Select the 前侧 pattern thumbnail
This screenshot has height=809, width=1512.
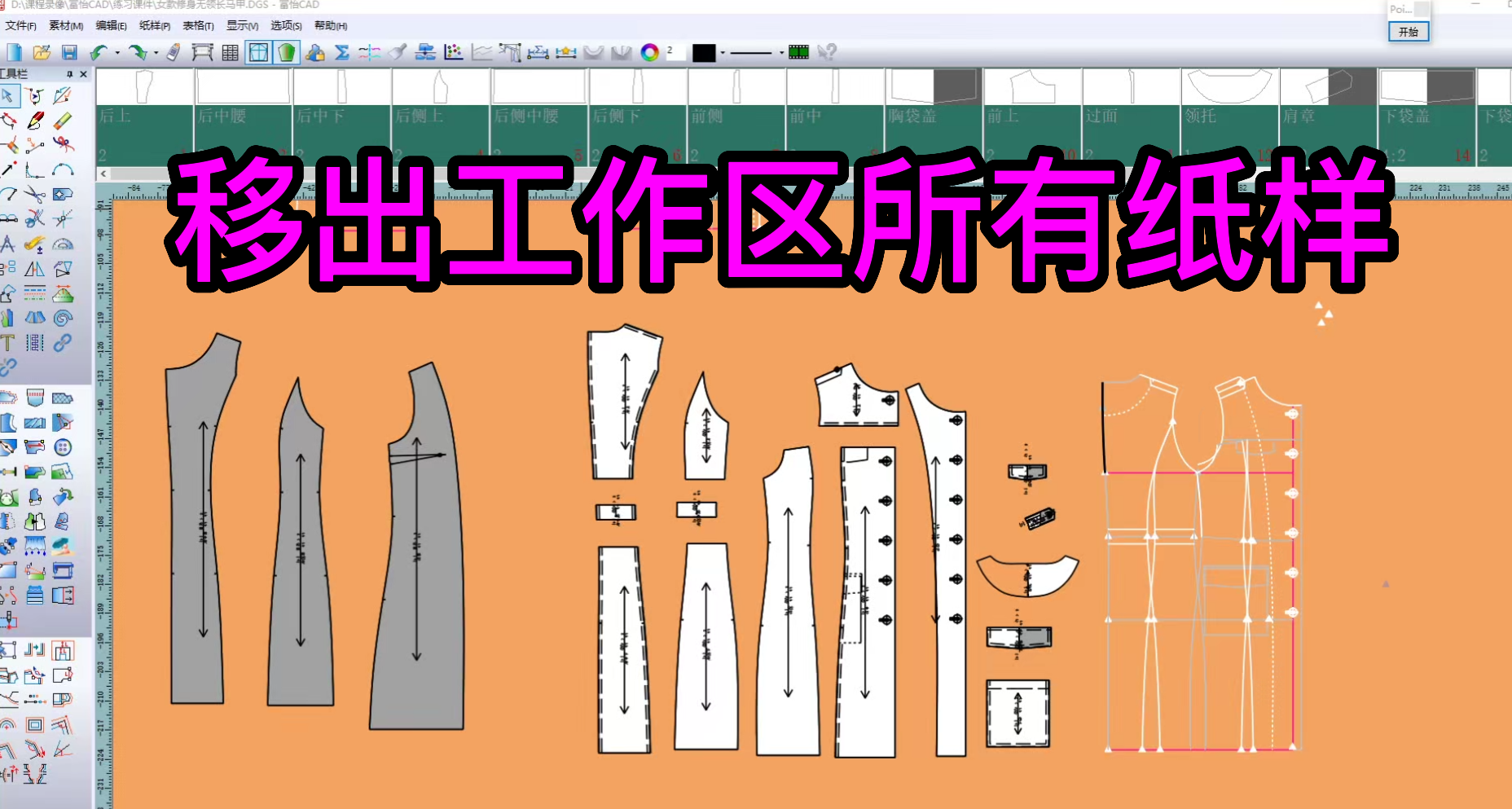click(736, 117)
